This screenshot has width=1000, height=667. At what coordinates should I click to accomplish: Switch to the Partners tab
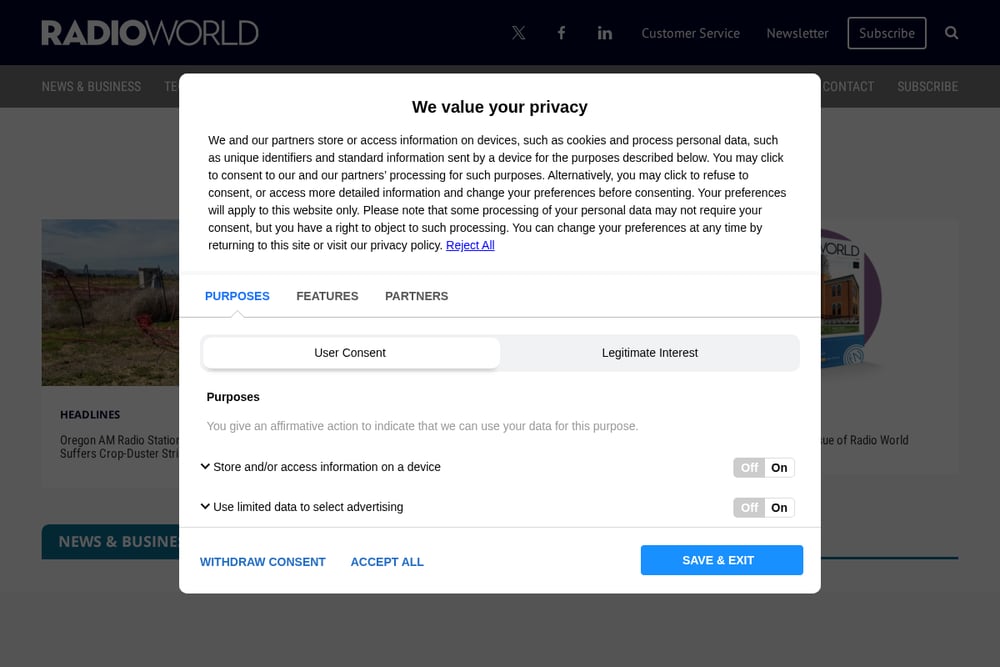(x=416, y=296)
